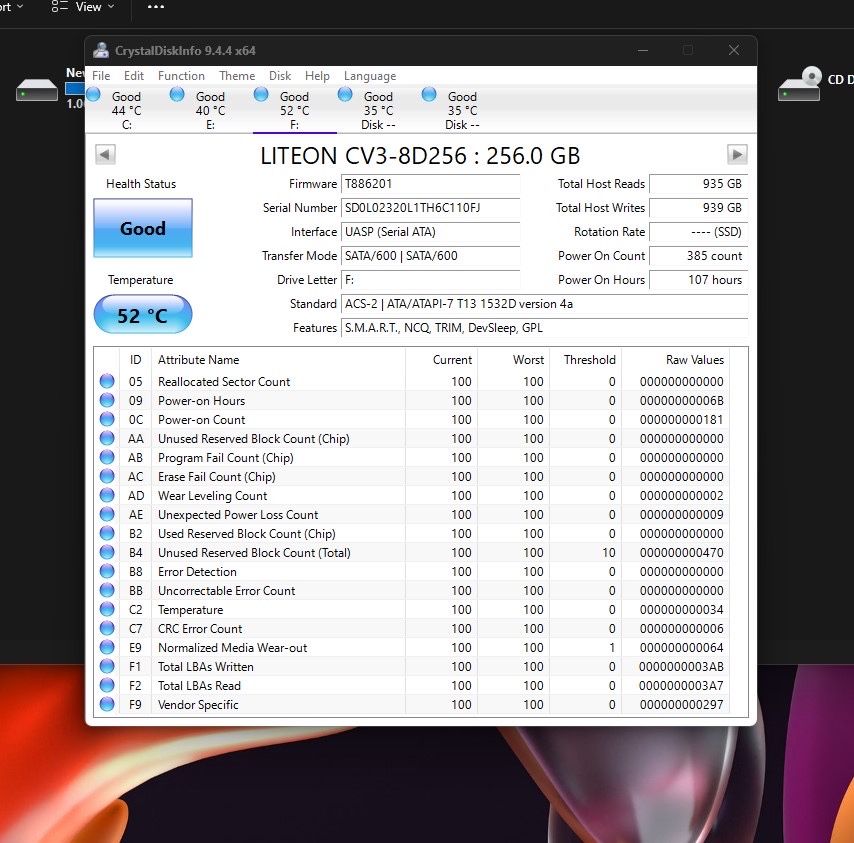Click status orb for CRC Error Count row

[x=107, y=628]
